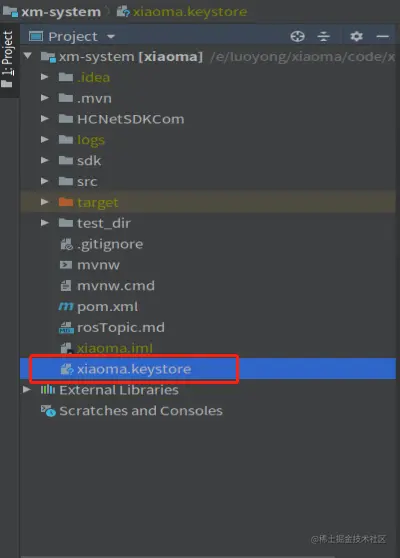Click the collapse all icon in Project toolbar
This screenshot has height=558, width=400.
323,36
